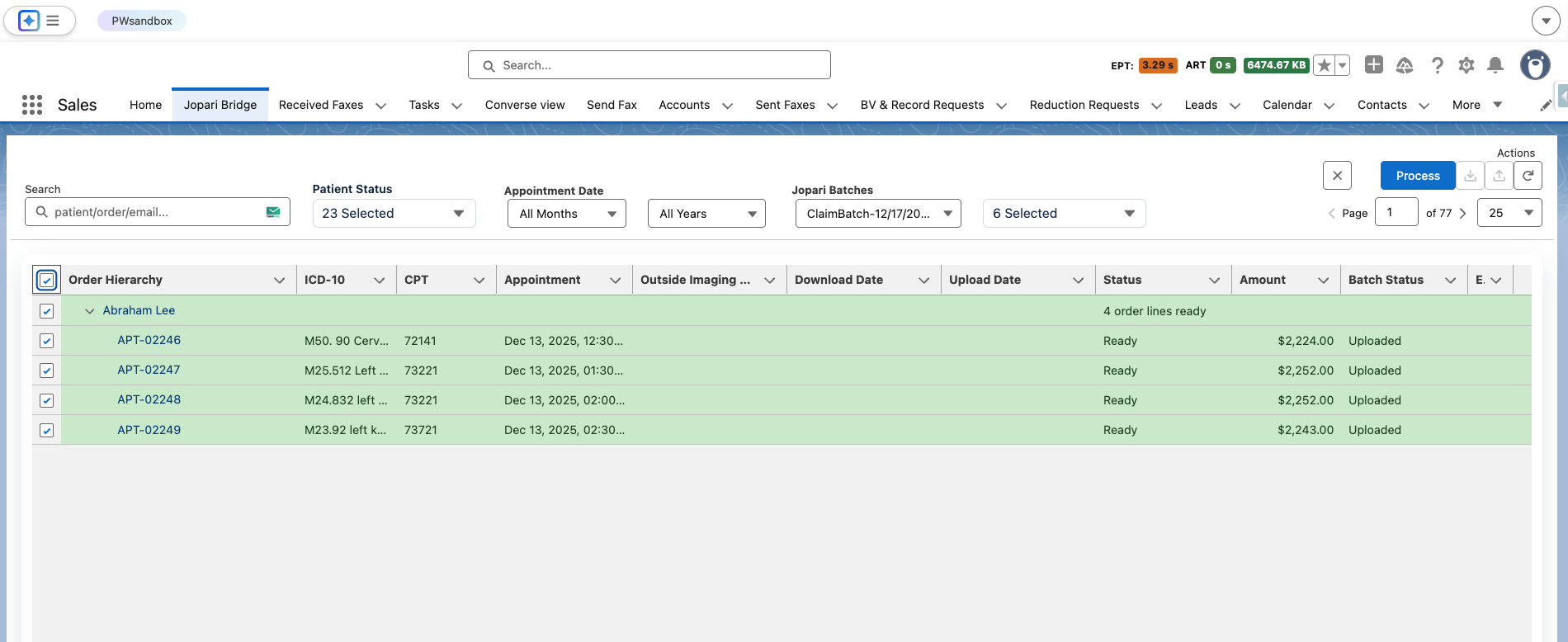Click the notifications bell icon
Image resolution: width=1568 pixels, height=642 pixels.
click(1495, 65)
